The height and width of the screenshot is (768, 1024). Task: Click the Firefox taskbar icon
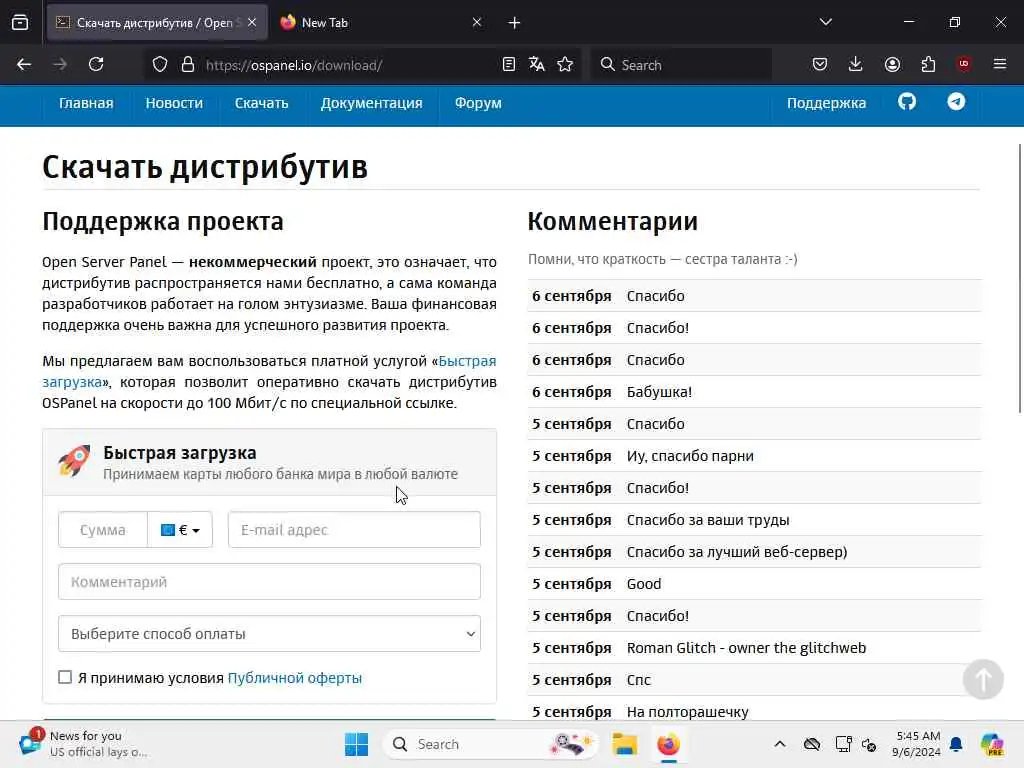[x=669, y=744]
